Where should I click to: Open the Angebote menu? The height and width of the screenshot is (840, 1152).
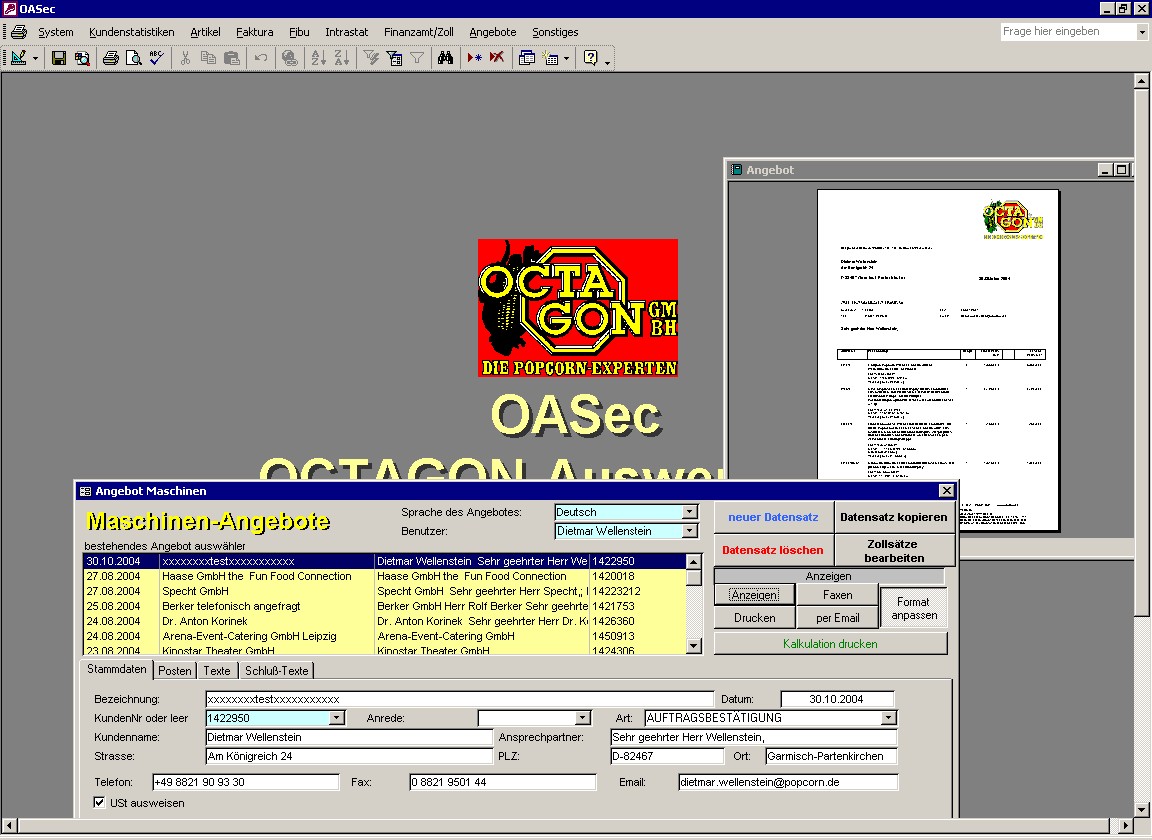(492, 32)
